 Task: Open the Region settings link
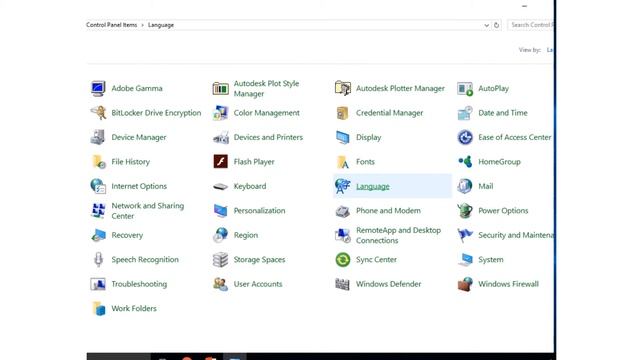coord(246,235)
